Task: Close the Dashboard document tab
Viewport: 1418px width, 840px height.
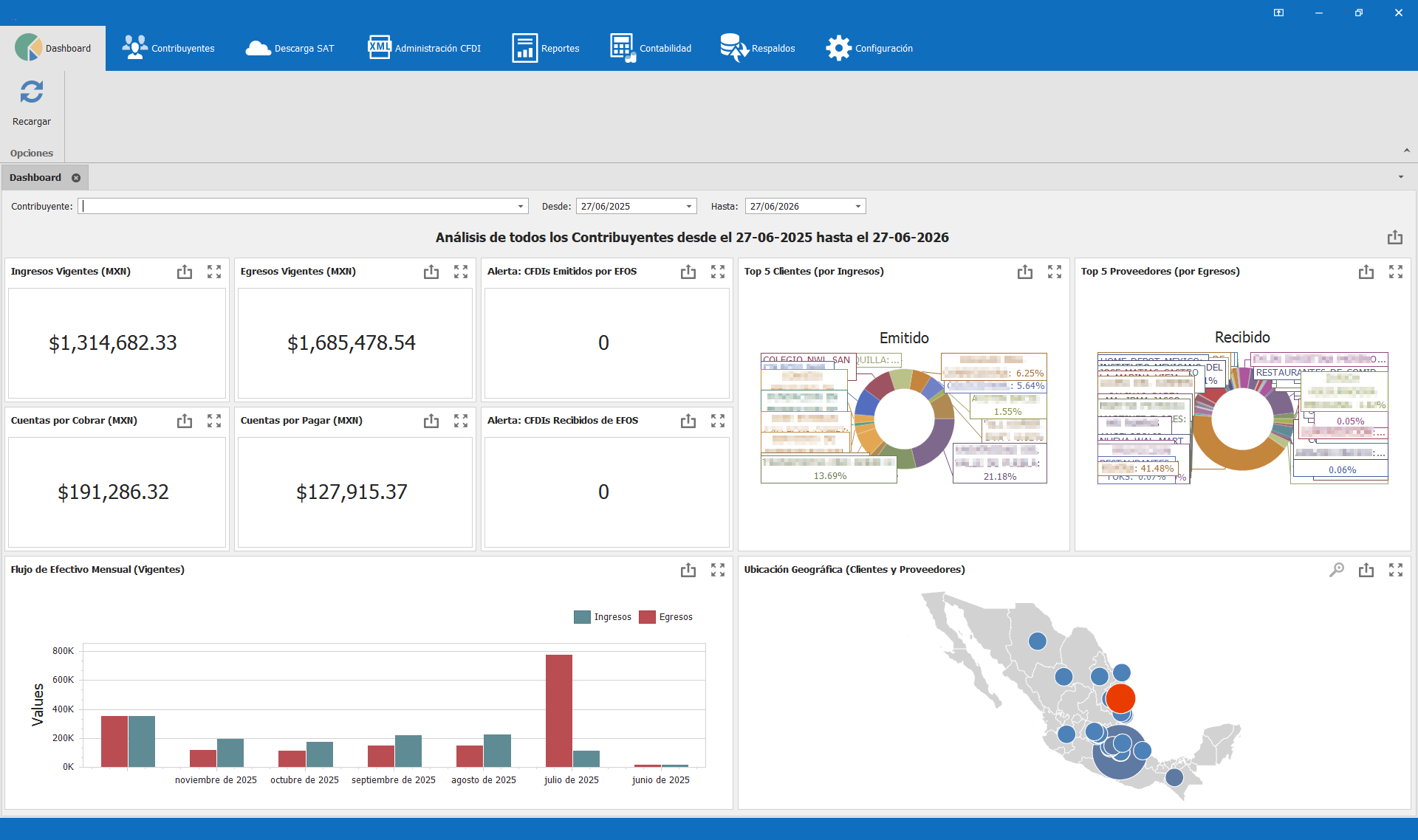Action: point(76,178)
